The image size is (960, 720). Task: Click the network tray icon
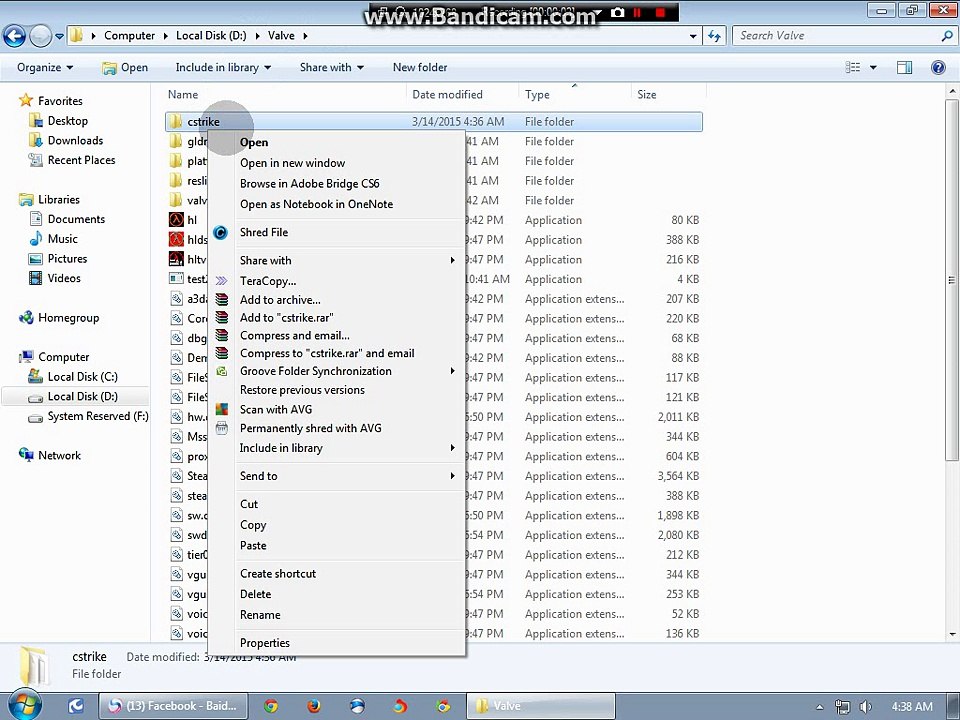tap(842, 707)
